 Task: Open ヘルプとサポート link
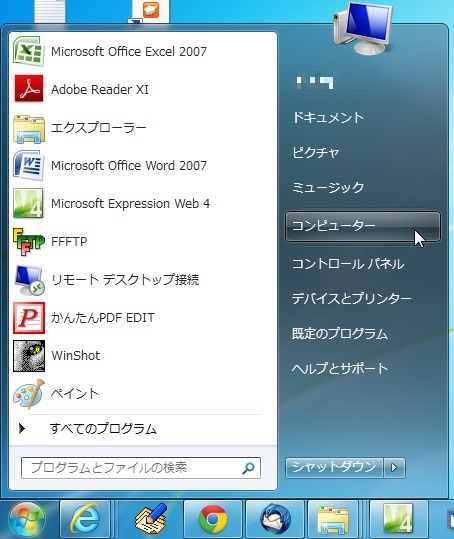[340, 368]
